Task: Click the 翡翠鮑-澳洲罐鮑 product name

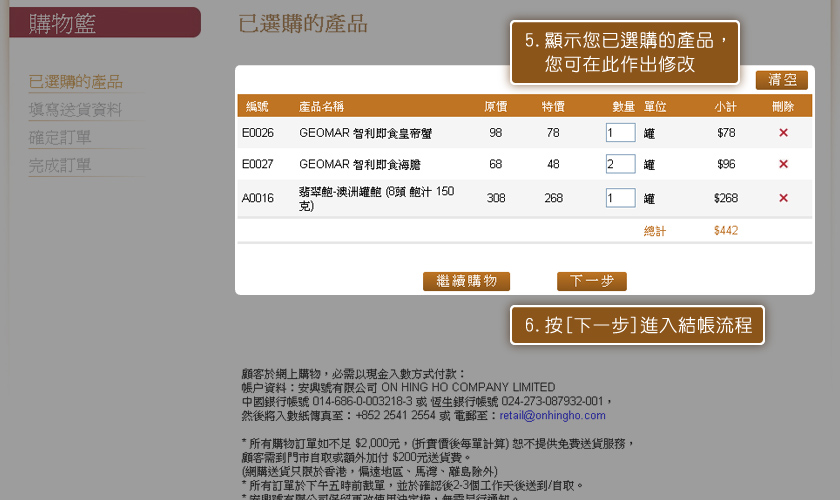Action: coord(376,198)
